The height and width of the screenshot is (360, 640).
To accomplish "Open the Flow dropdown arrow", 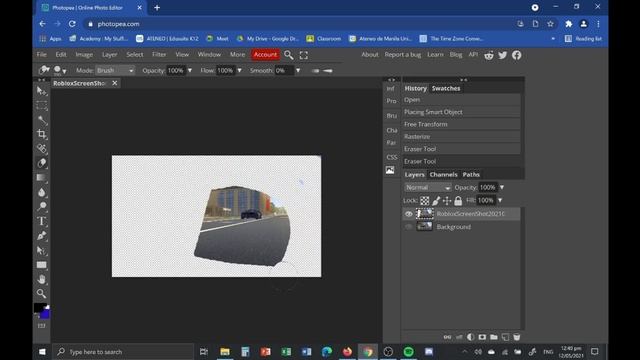I will click(240, 71).
